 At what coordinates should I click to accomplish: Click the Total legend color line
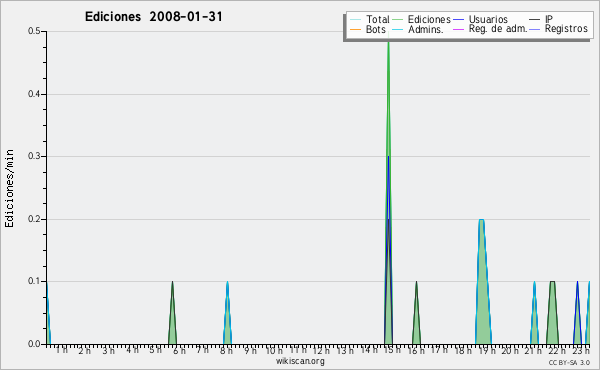(x=355, y=20)
